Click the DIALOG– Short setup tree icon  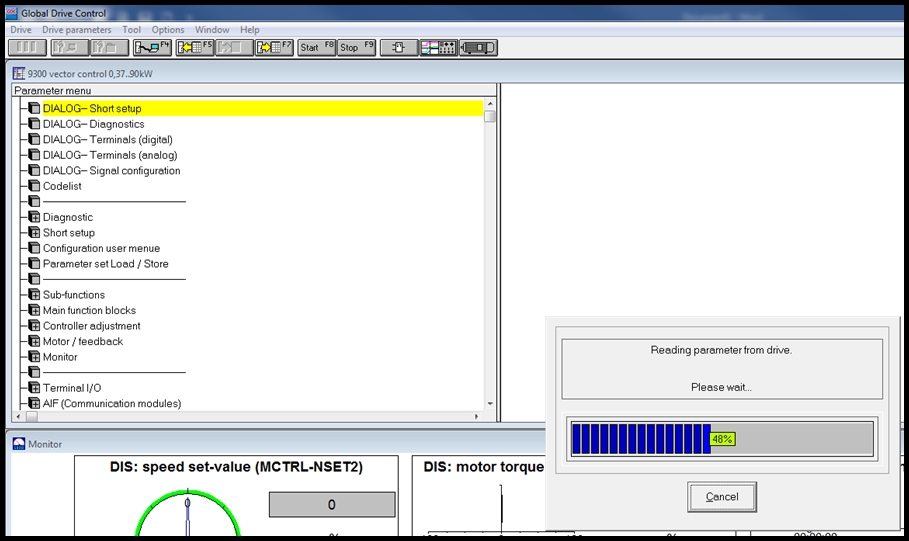pyautogui.click(x=34, y=108)
